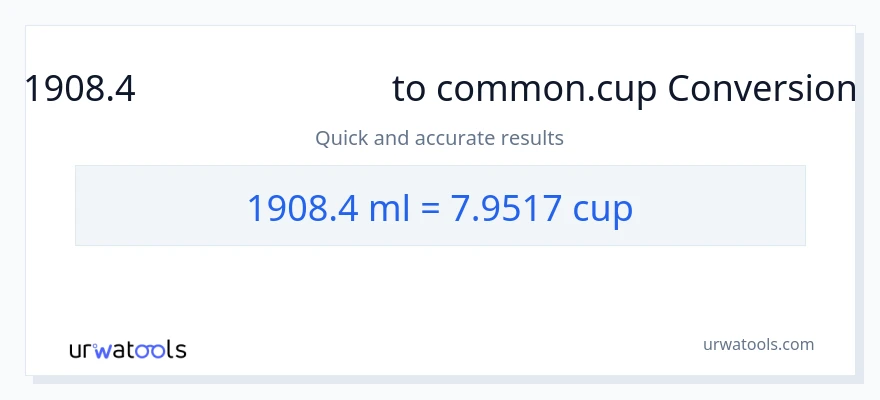
Task: Click the word "cup" in the result
Action: pyautogui.click(x=602, y=208)
